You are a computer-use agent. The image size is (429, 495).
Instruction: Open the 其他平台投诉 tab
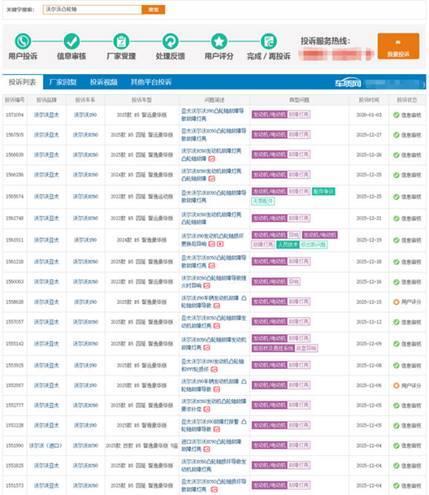click(x=151, y=82)
